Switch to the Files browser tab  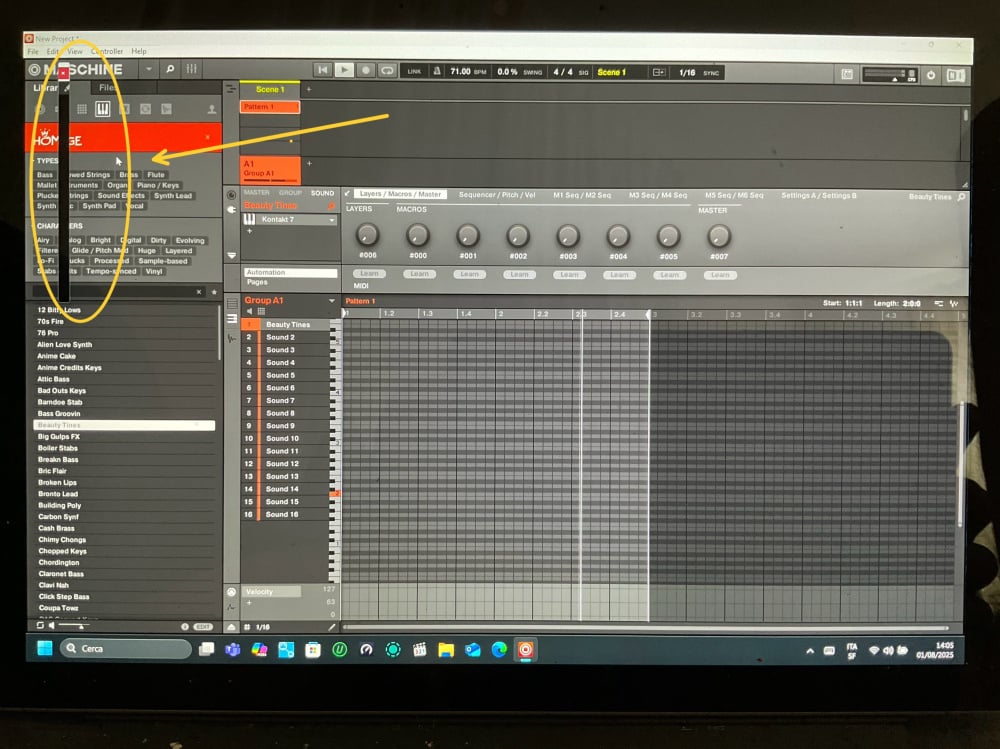107,87
